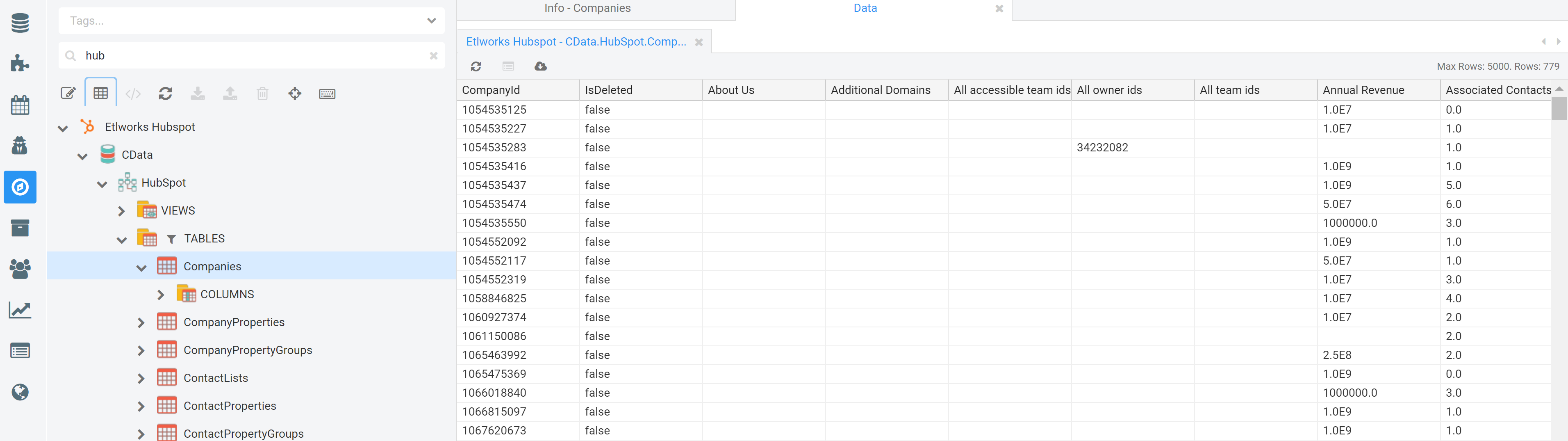Select the CompanyId cell 1067620673
This screenshot has height=441, width=1568.
click(x=518, y=431)
